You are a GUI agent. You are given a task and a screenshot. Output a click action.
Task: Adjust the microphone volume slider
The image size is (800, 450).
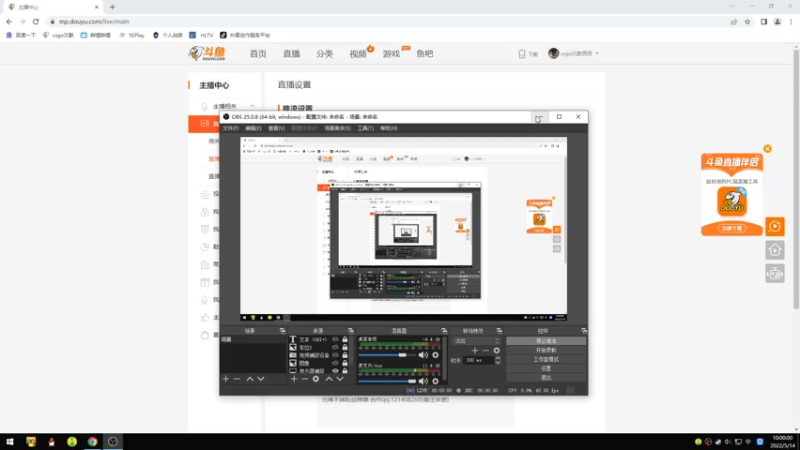[387, 381]
